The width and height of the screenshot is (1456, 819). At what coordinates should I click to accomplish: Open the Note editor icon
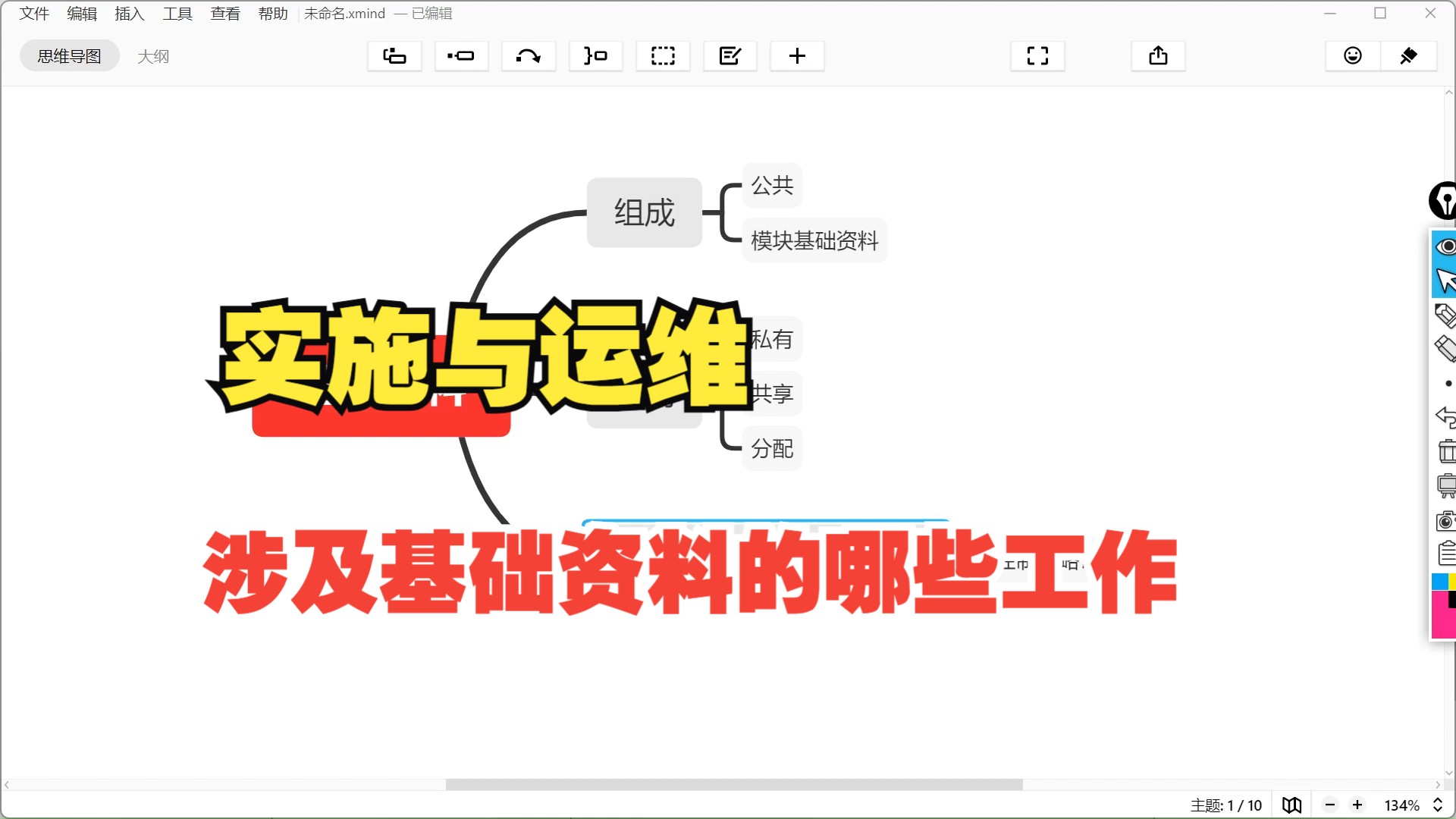[730, 56]
